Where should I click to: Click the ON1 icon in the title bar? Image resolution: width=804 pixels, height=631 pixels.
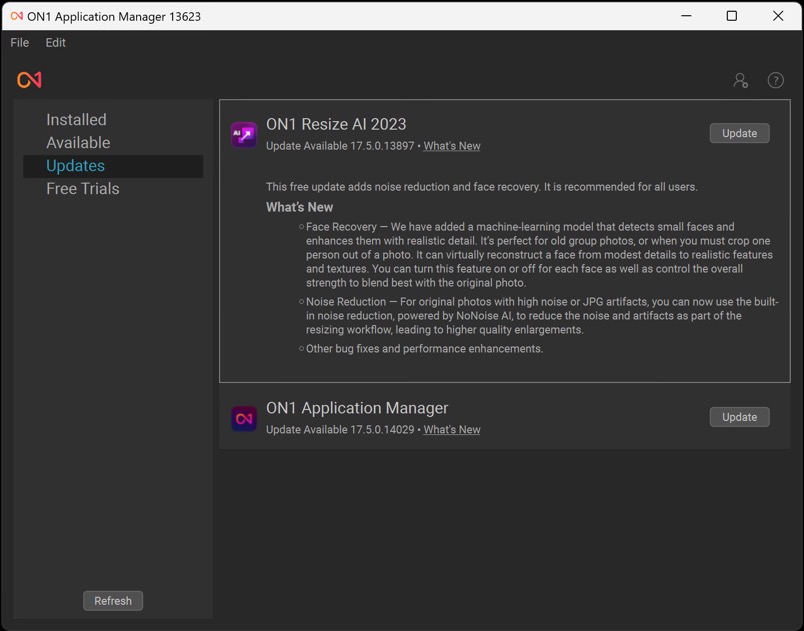click(x=16, y=16)
